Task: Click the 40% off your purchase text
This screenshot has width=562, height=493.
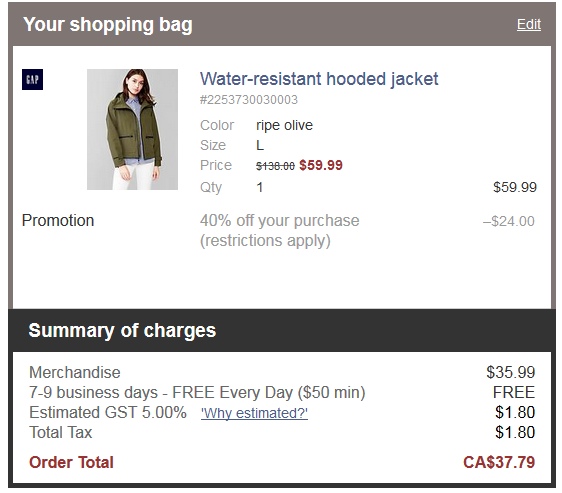Action: [x=280, y=221]
